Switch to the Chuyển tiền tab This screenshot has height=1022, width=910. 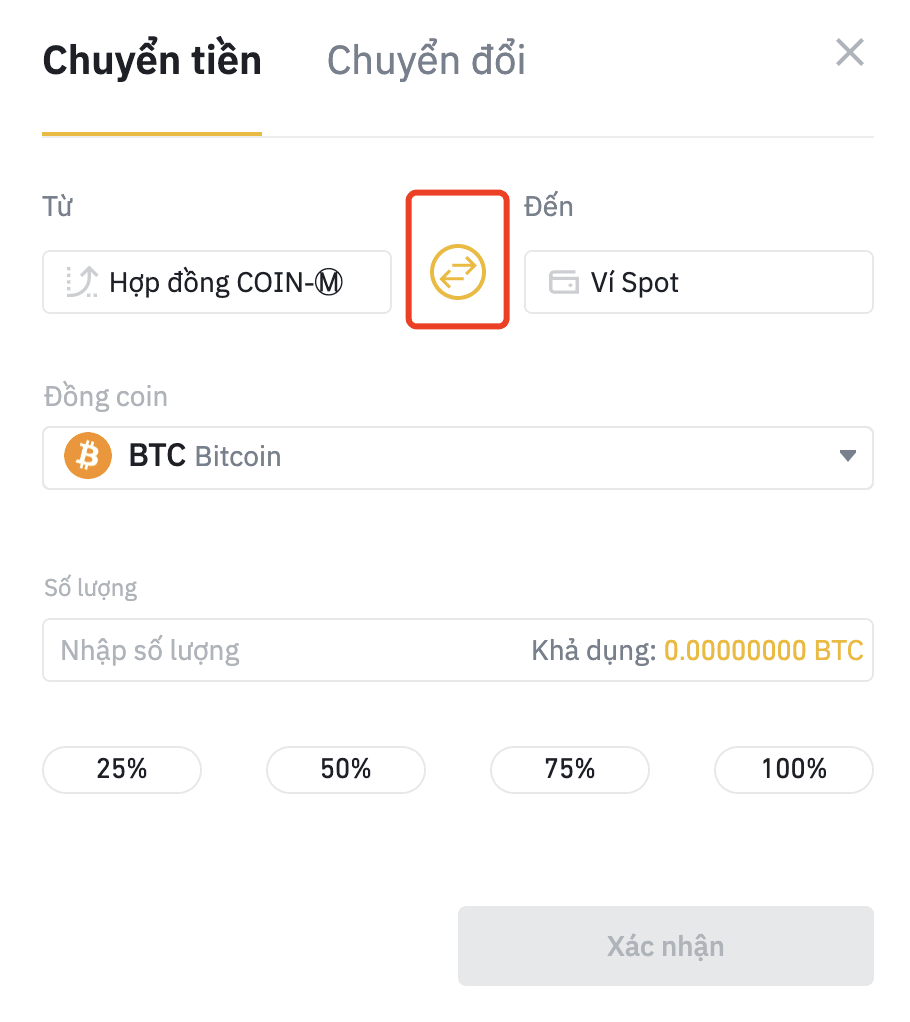click(x=152, y=61)
